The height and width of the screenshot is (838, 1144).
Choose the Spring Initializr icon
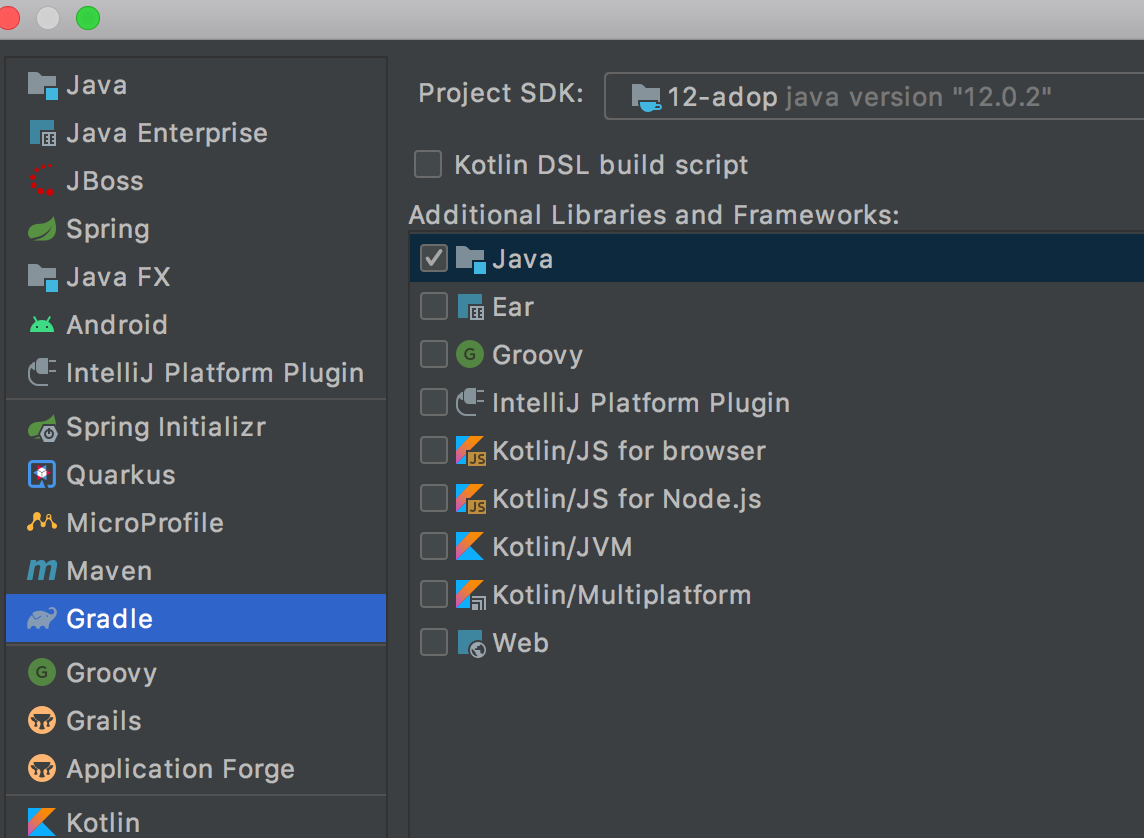tap(42, 427)
